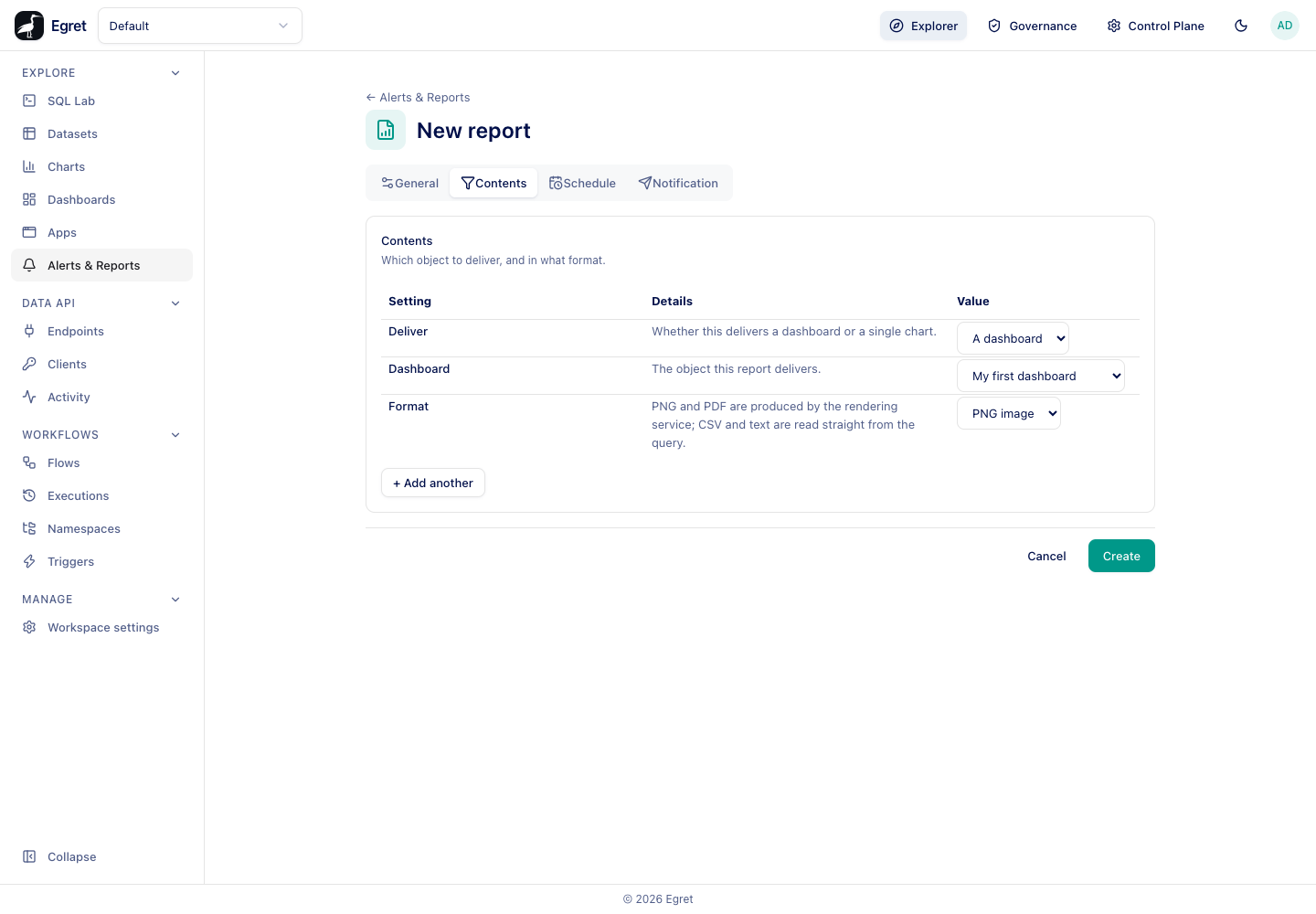Click '© 2026 Egret' footer text
Image resolution: width=1316 pixels, height=914 pixels.
click(x=658, y=899)
